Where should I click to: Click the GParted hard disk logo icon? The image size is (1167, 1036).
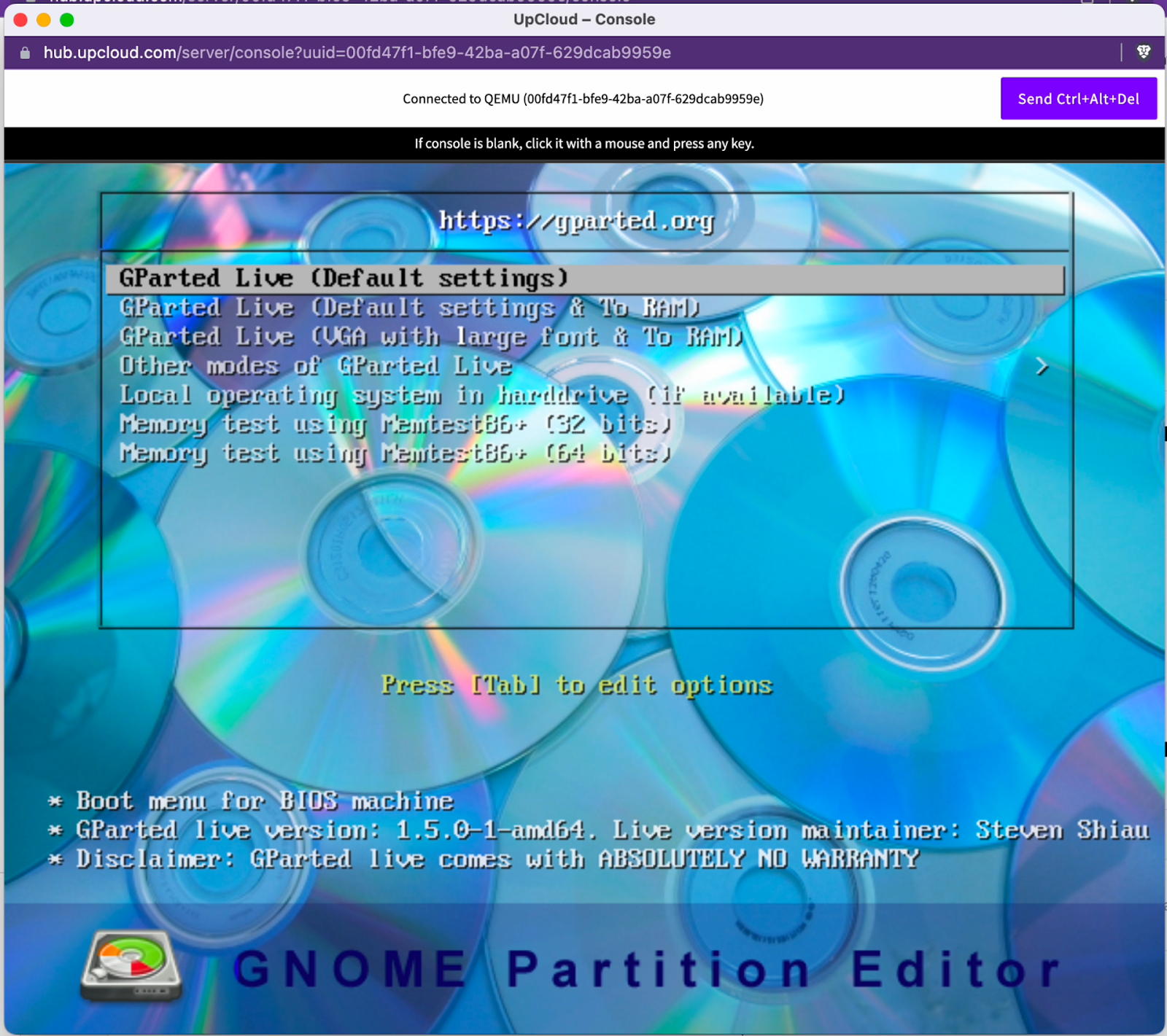pos(131,965)
